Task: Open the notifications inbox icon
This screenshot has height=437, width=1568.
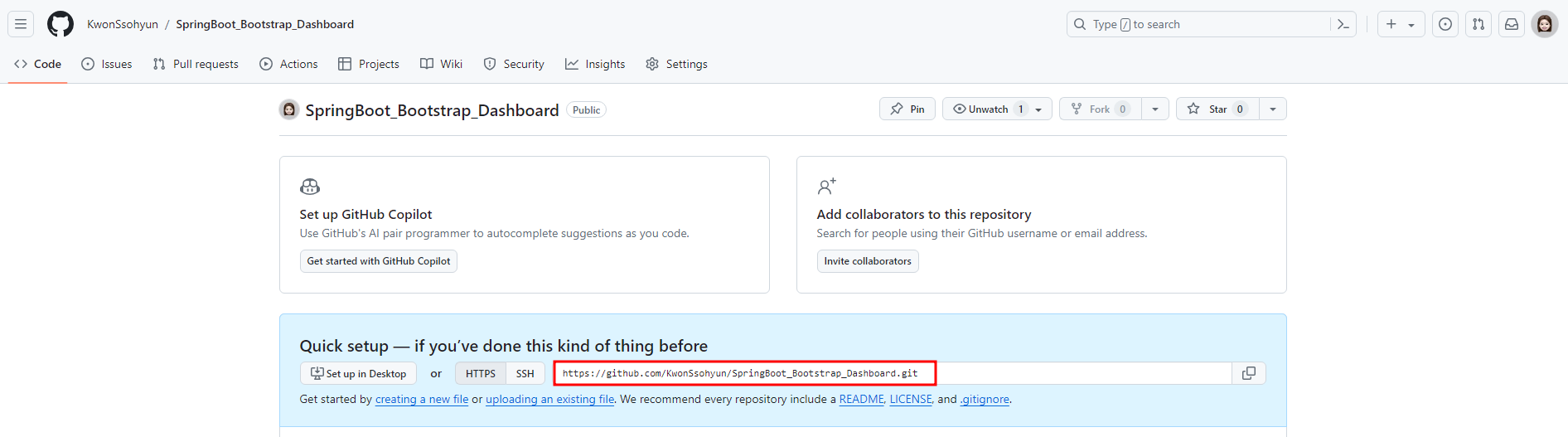Action: pyautogui.click(x=1512, y=24)
